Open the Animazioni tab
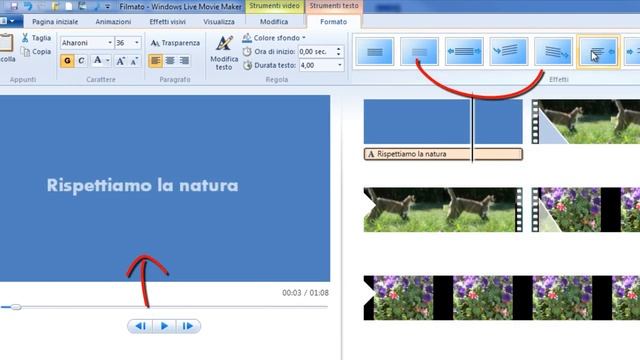 point(113,22)
